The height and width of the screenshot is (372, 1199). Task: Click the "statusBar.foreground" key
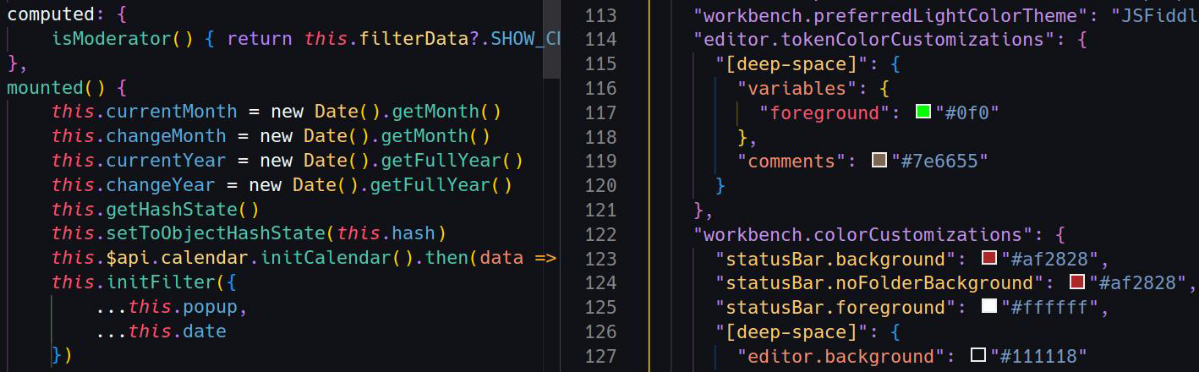pyautogui.click(x=836, y=308)
